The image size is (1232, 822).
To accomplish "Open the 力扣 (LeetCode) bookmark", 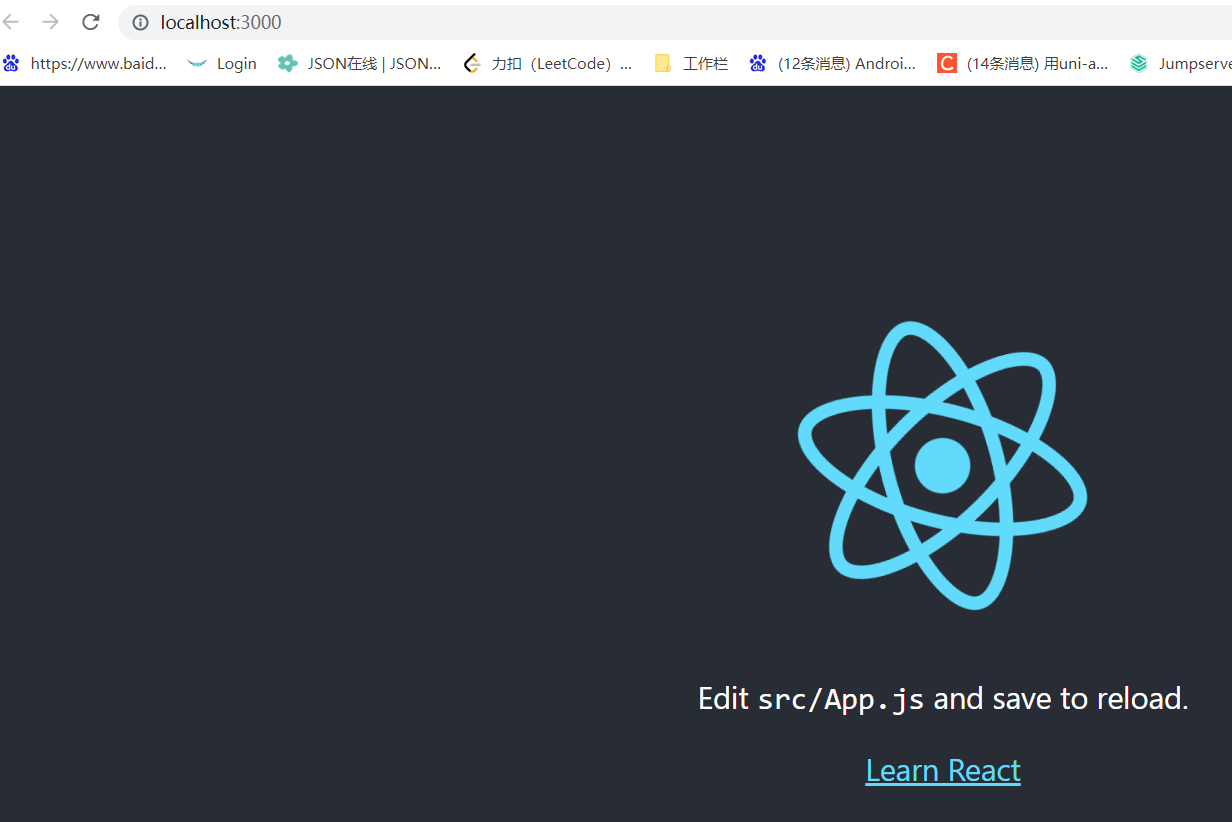I will (548, 63).
